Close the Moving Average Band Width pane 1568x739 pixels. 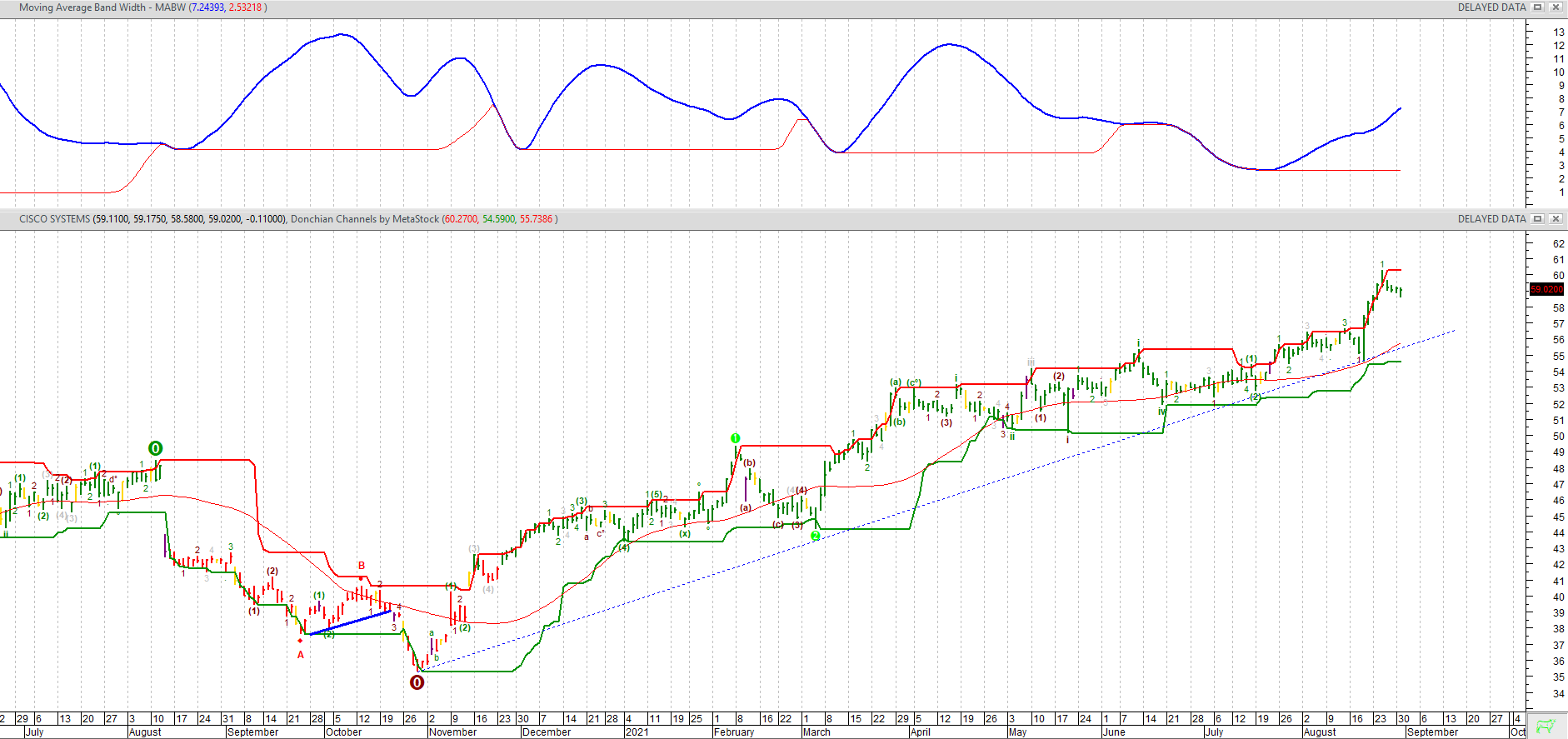click(1555, 7)
